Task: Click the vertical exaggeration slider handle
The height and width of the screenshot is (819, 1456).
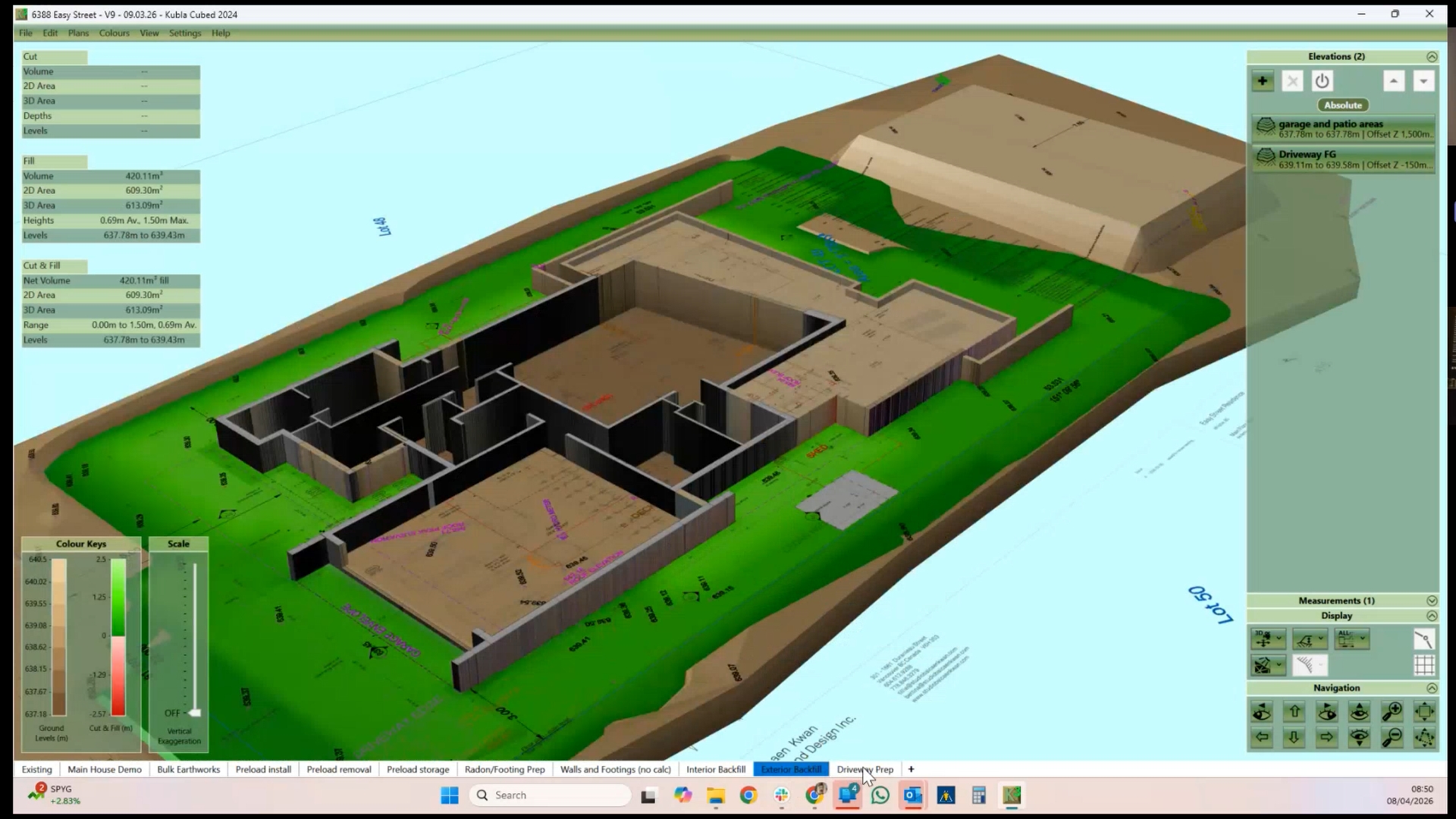Action: pyautogui.click(x=195, y=713)
